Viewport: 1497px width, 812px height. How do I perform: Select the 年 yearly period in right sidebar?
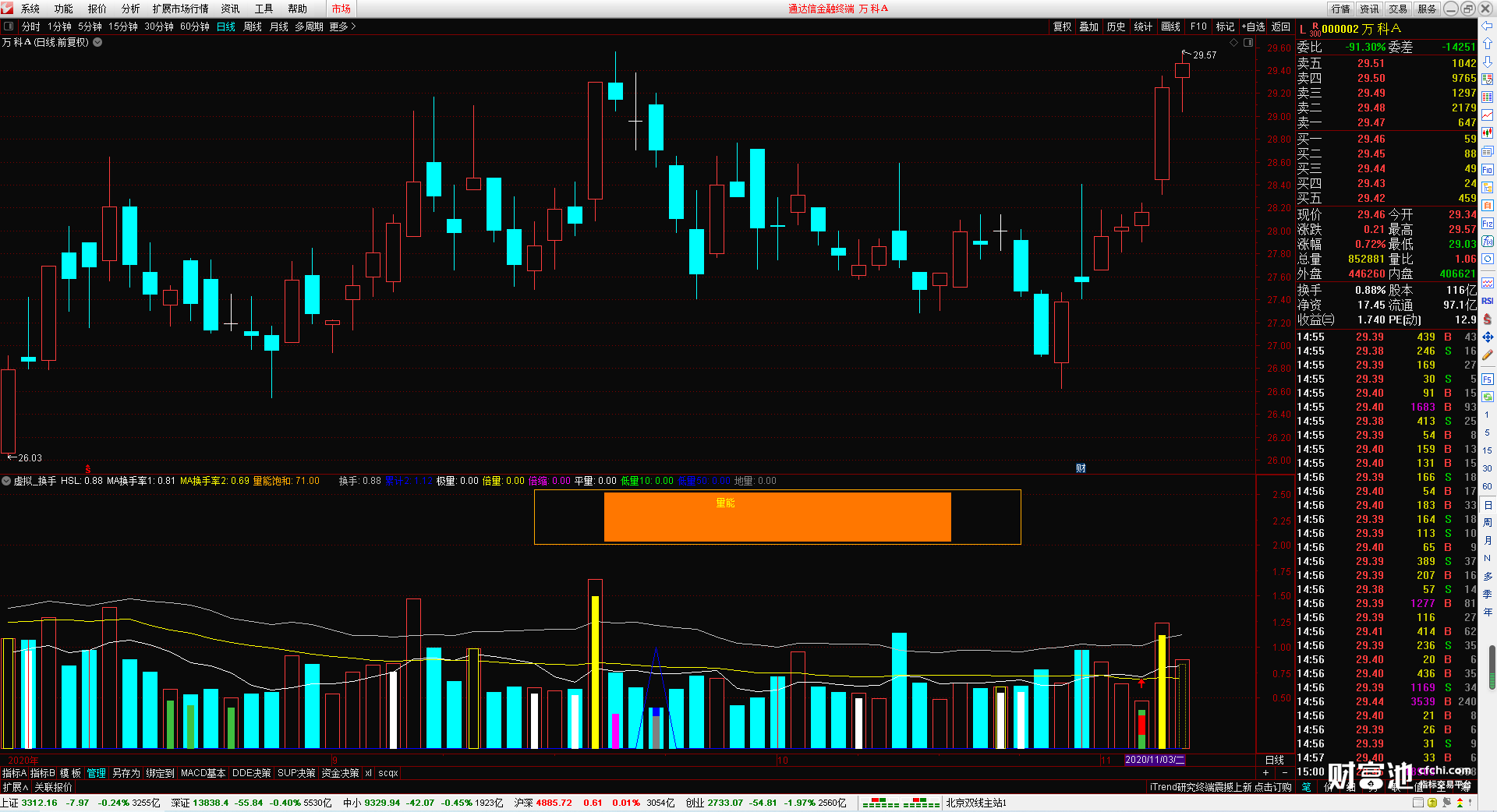(x=1487, y=612)
